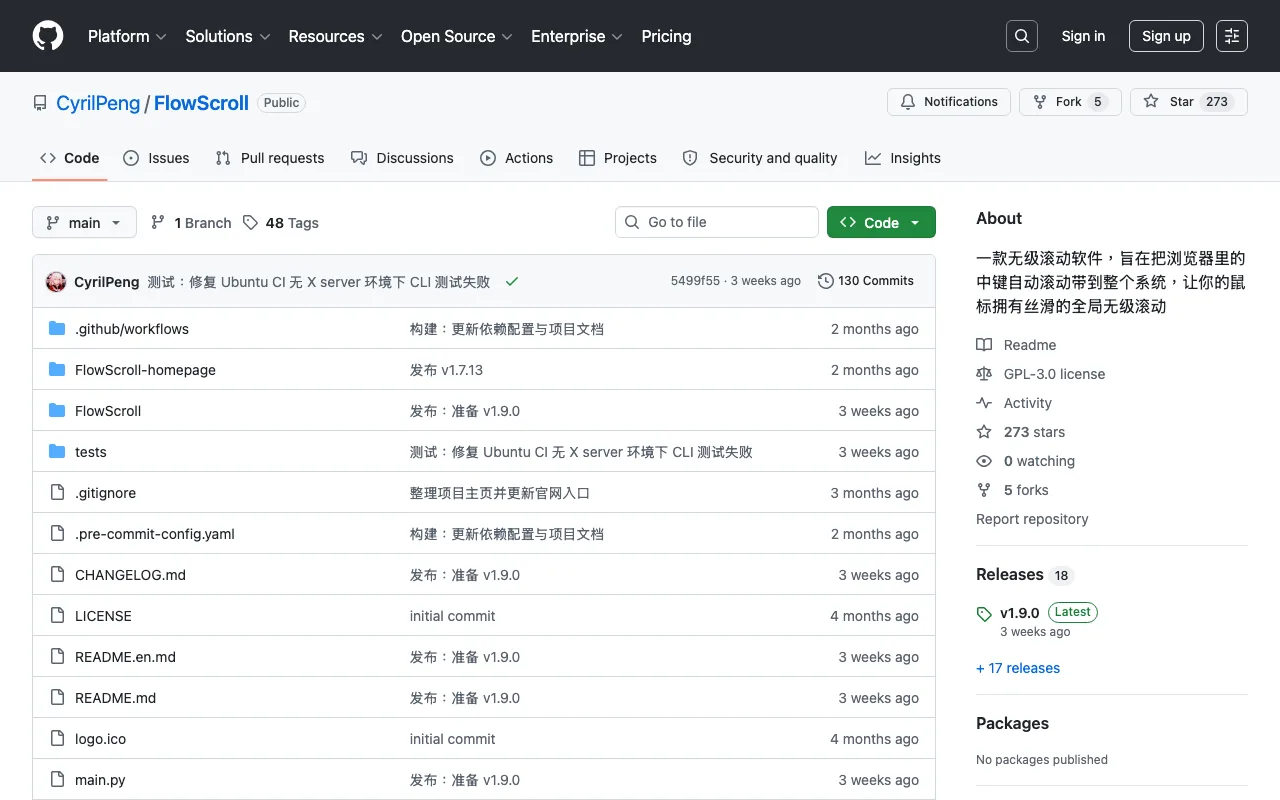1280x800 pixels.
Task: Click the green check status icon
Action: (x=512, y=282)
